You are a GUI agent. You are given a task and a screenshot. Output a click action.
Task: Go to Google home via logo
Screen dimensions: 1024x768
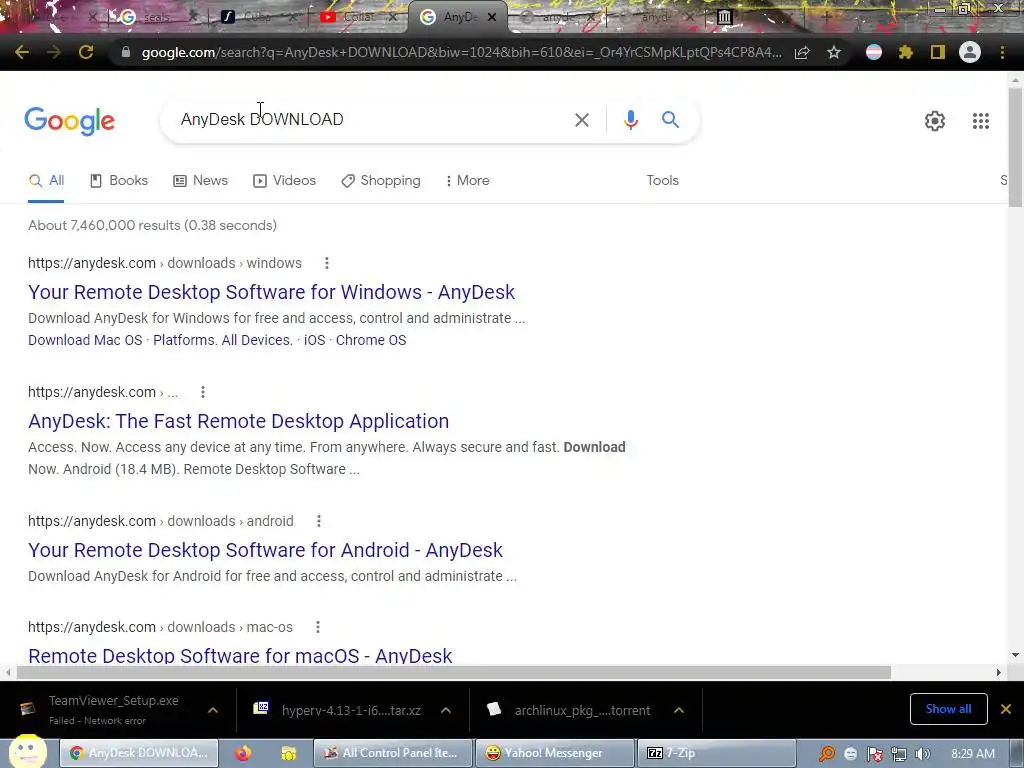(x=69, y=121)
